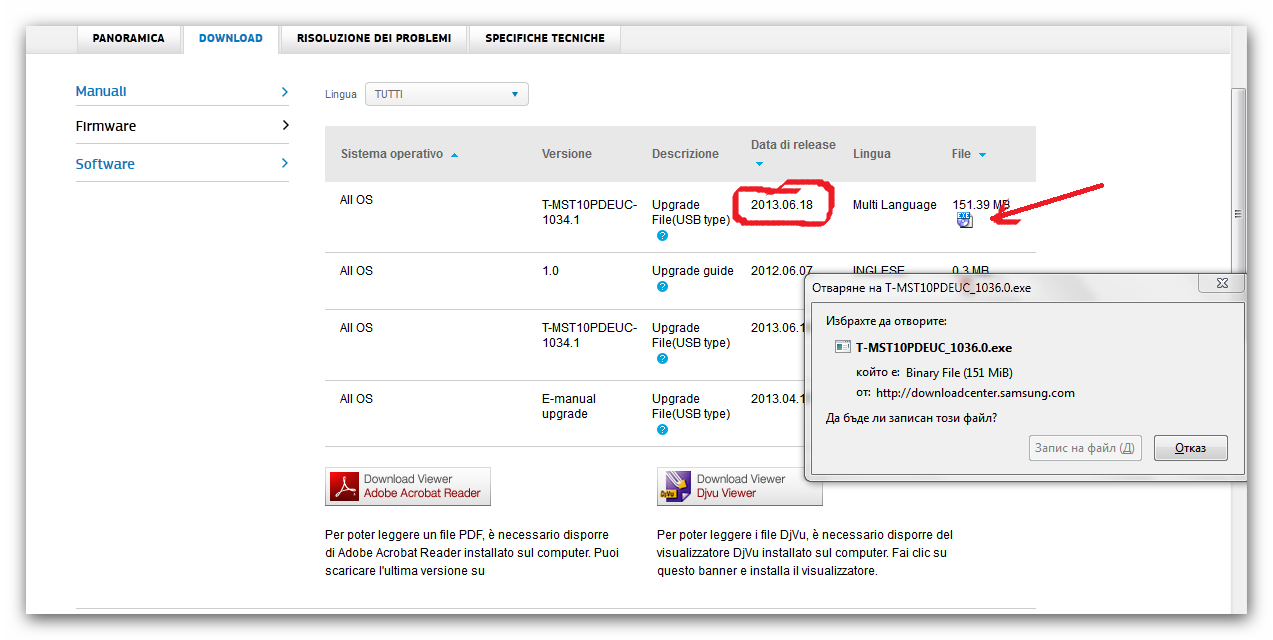The height and width of the screenshot is (640, 1273).
Task: Click the version 1.0 cell
Action: point(550,271)
